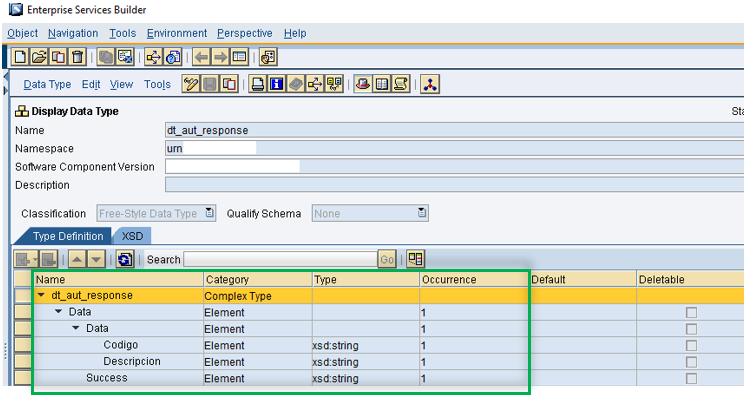Click the scroll document icon
744x399 pixels.
tap(401, 84)
